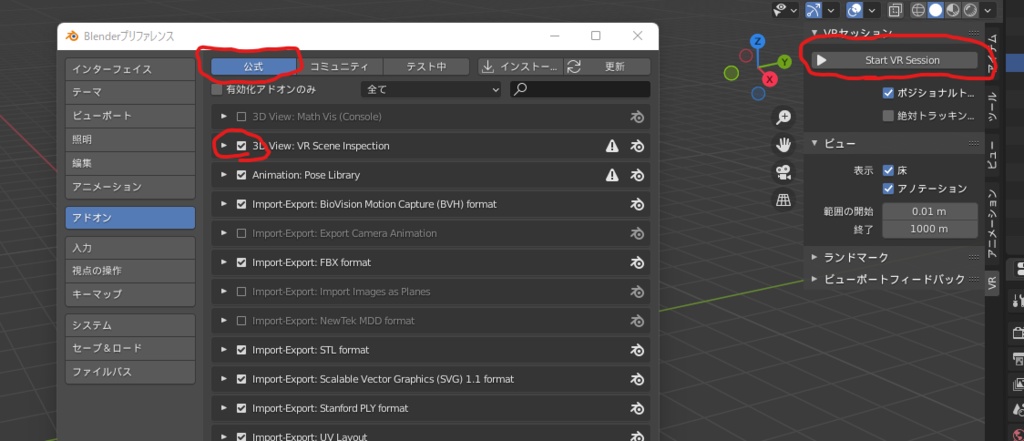Open the 全て category dropdown
This screenshot has height=441, width=1024.
click(x=431, y=90)
